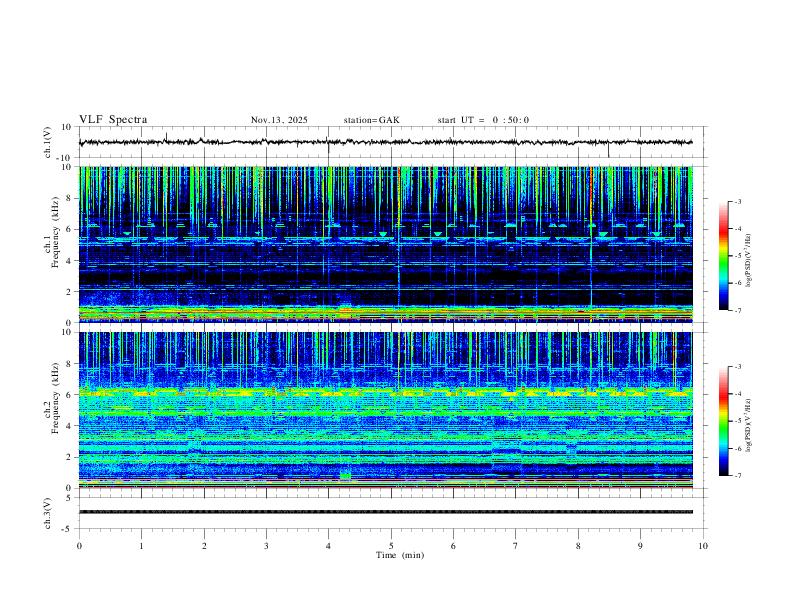
Task: Click the "station=GAK" header label
Action: [x=371, y=120]
